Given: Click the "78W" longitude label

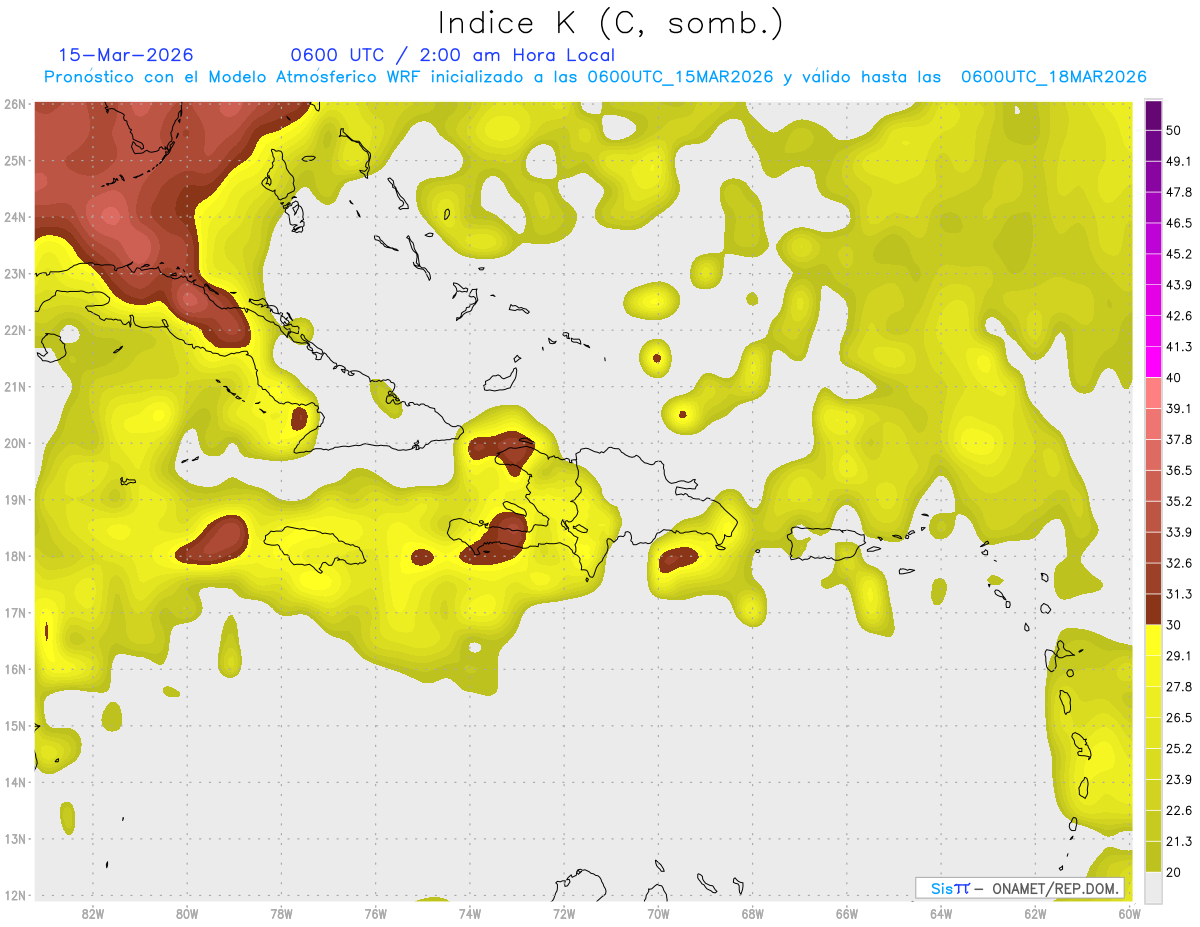Looking at the screenshot, I should pos(281,914).
